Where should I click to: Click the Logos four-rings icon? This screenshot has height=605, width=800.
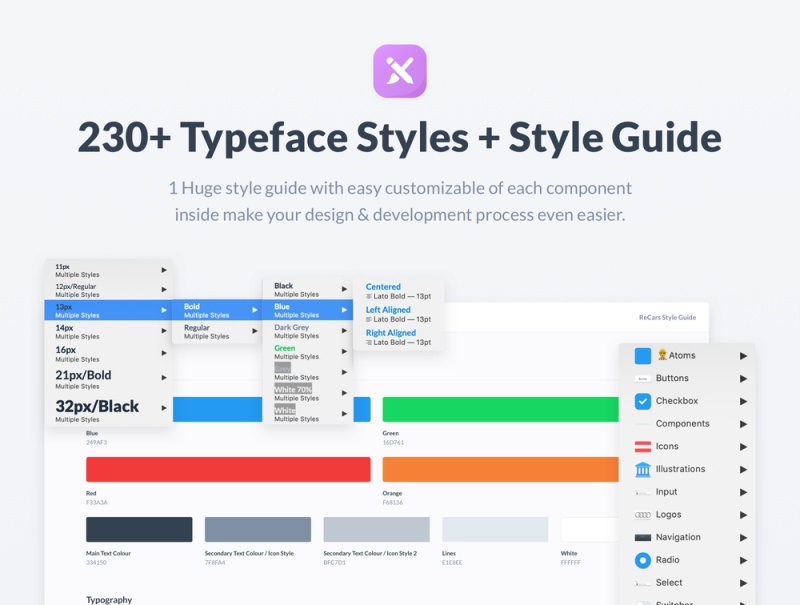tap(642, 515)
